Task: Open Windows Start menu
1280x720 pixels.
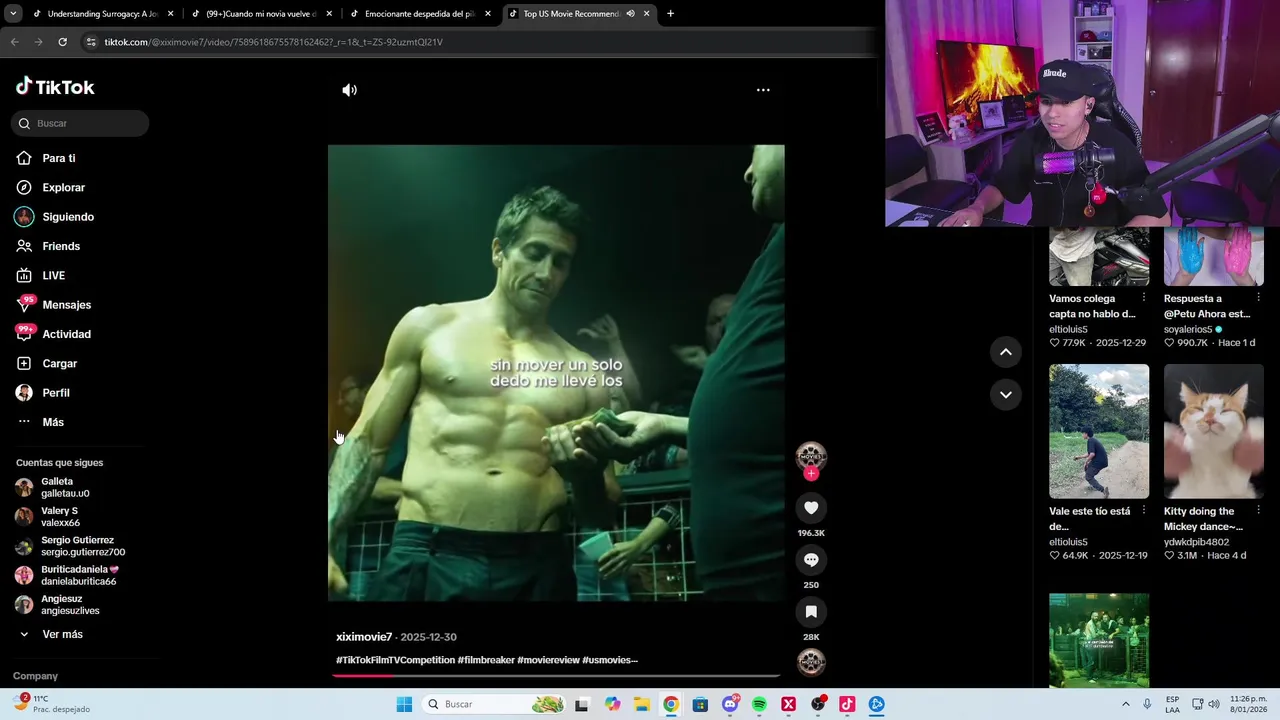Action: (x=404, y=704)
